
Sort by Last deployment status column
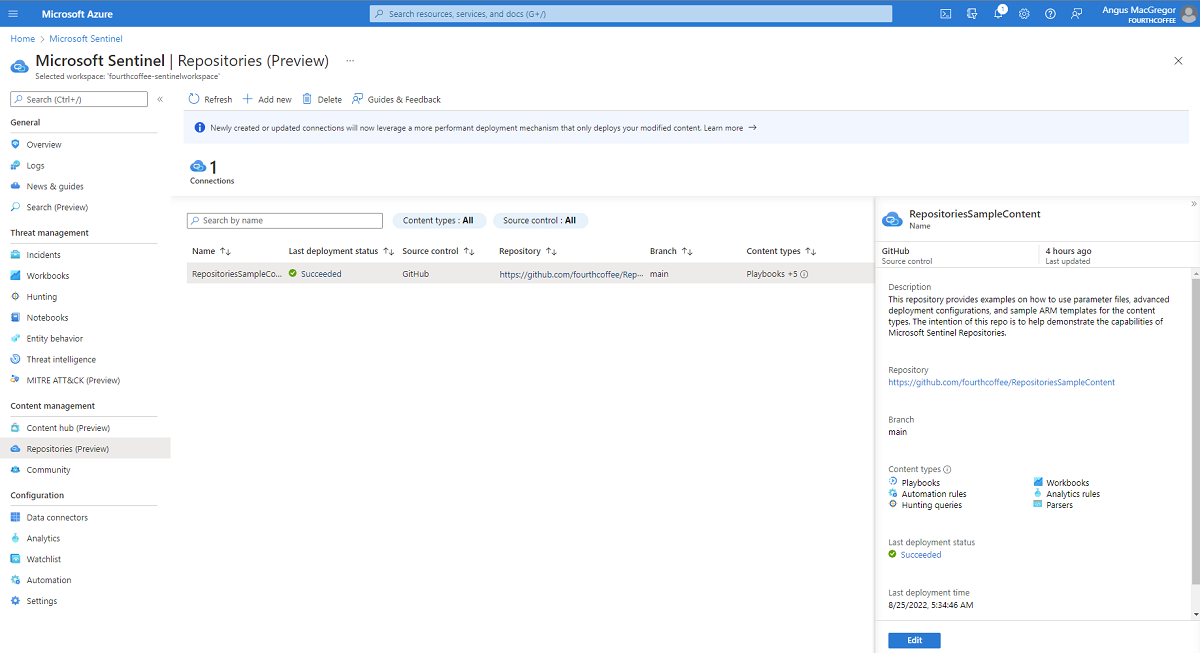point(341,251)
